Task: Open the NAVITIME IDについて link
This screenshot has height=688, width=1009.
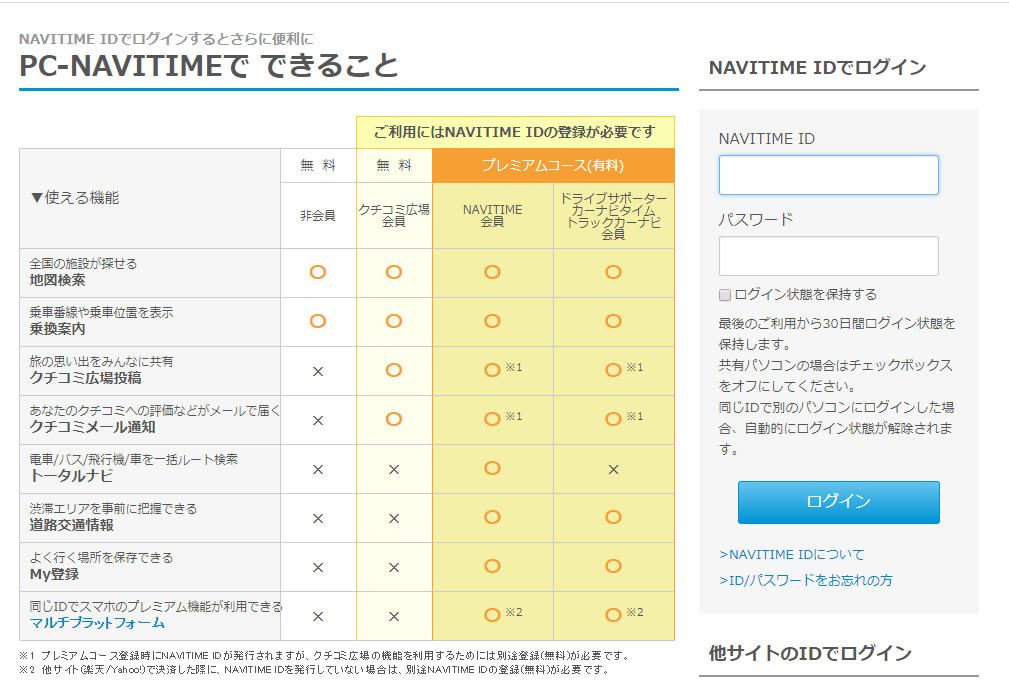Action: (791, 554)
